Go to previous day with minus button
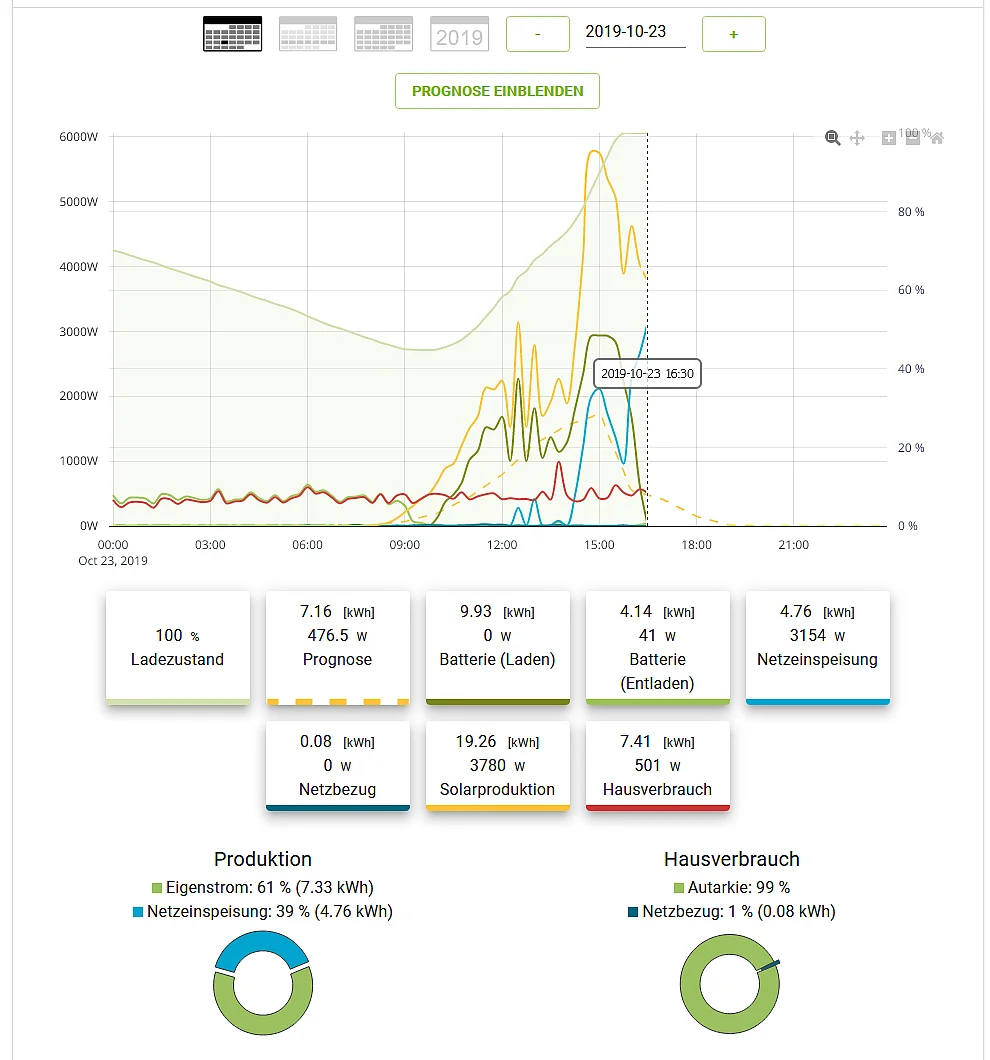The image size is (990, 1060). tap(538, 34)
